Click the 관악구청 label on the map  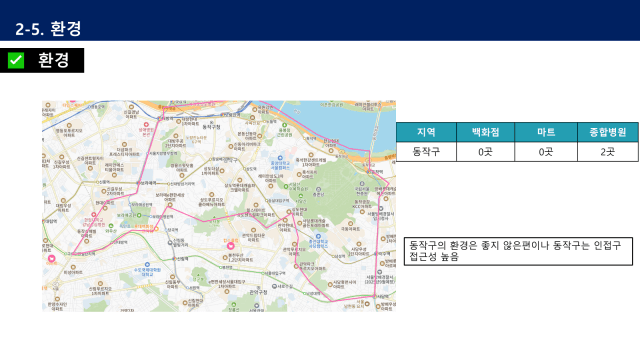point(259,293)
